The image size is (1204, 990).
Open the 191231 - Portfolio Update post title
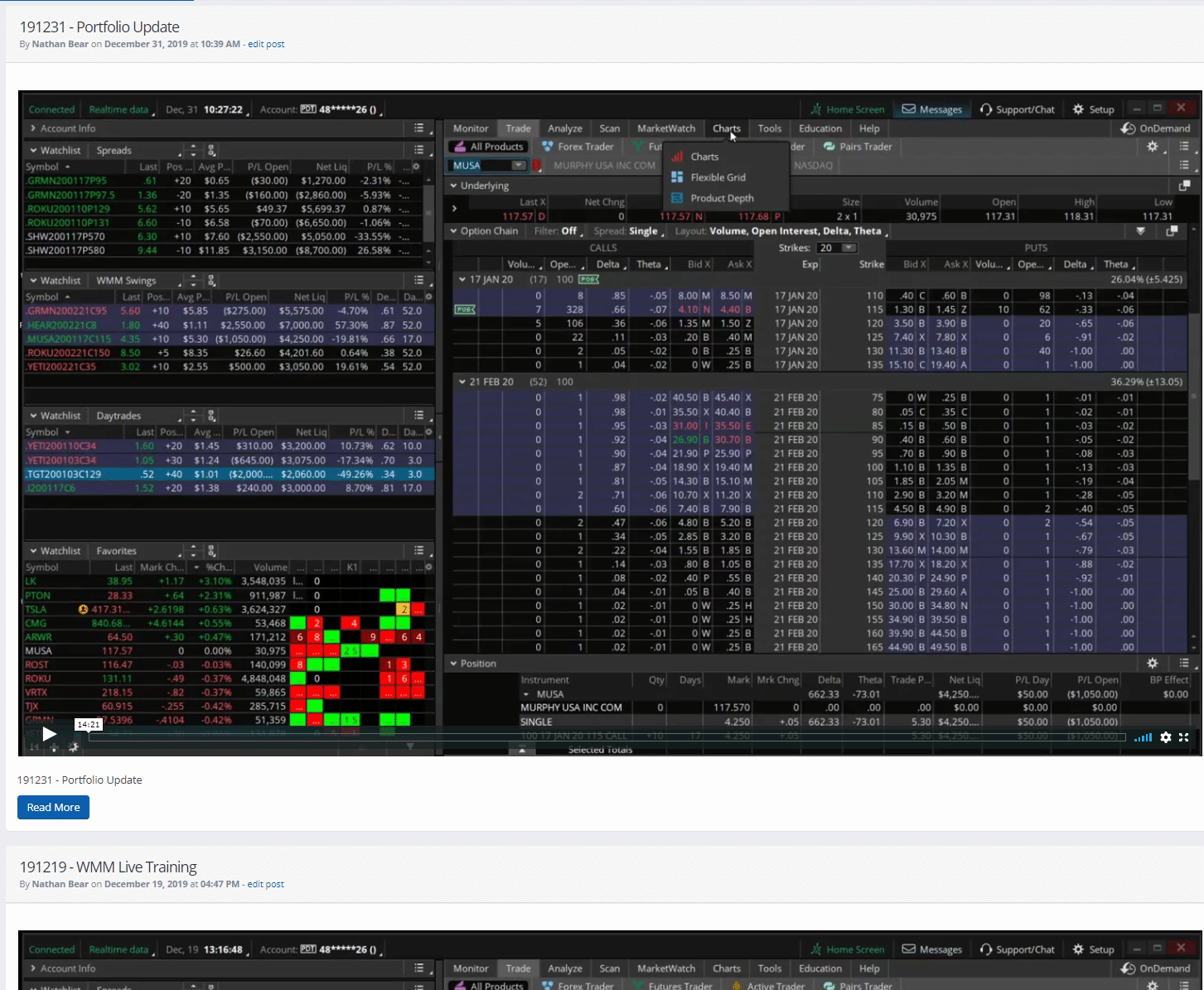tap(99, 27)
